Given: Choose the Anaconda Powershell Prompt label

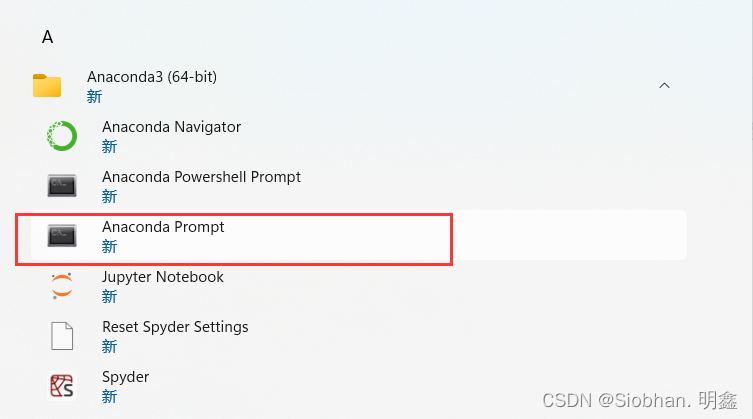Looking at the screenshot, I should pyautogui.click(x=201, y=177).
